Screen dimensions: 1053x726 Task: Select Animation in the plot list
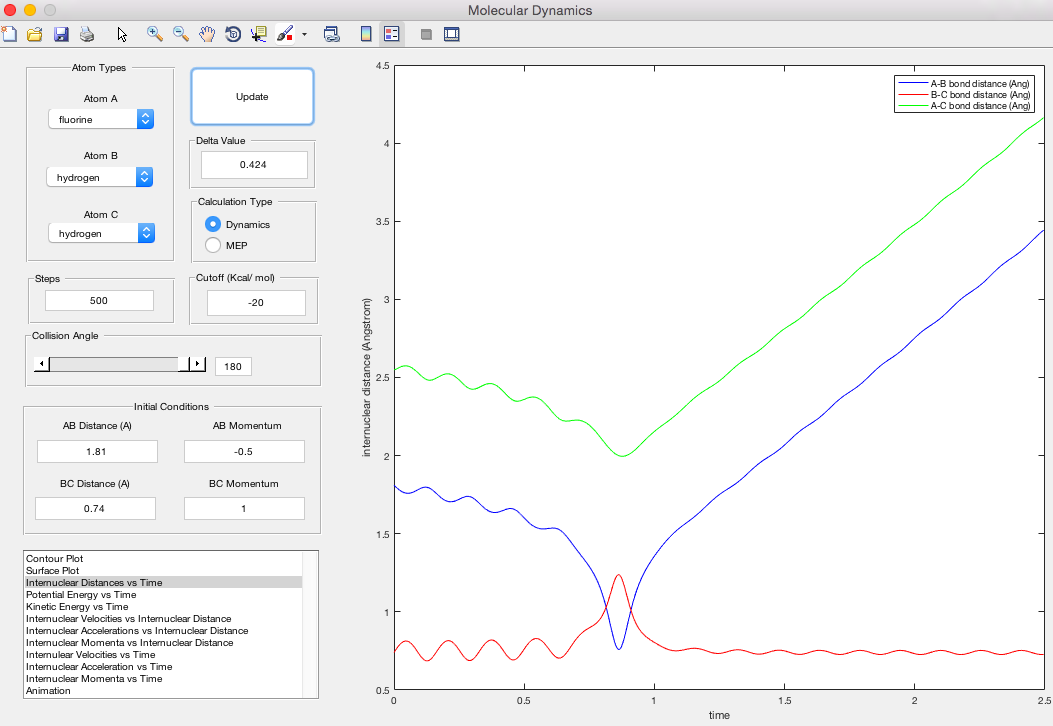[48, 690]
